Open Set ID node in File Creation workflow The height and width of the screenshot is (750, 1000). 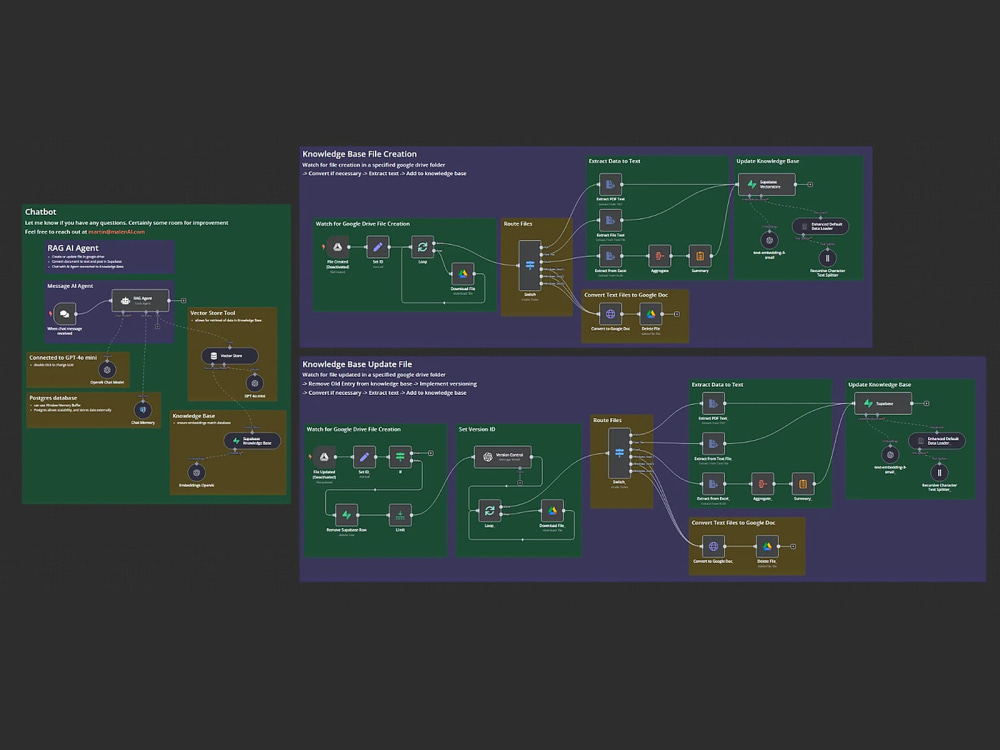378,247
